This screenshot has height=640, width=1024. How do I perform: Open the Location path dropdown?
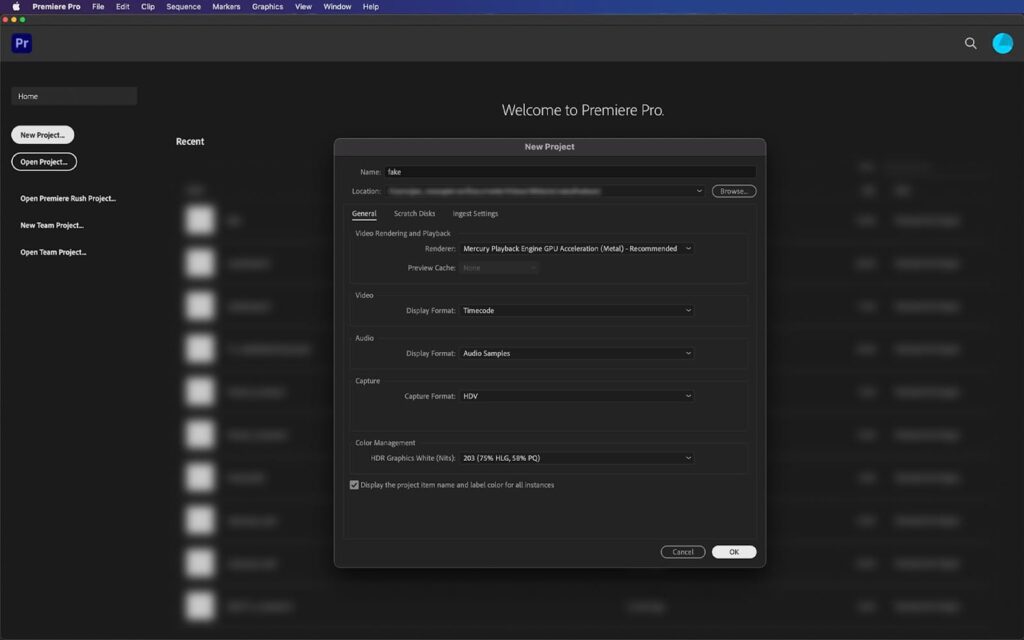pyautogui.click(x=545, y=191)
